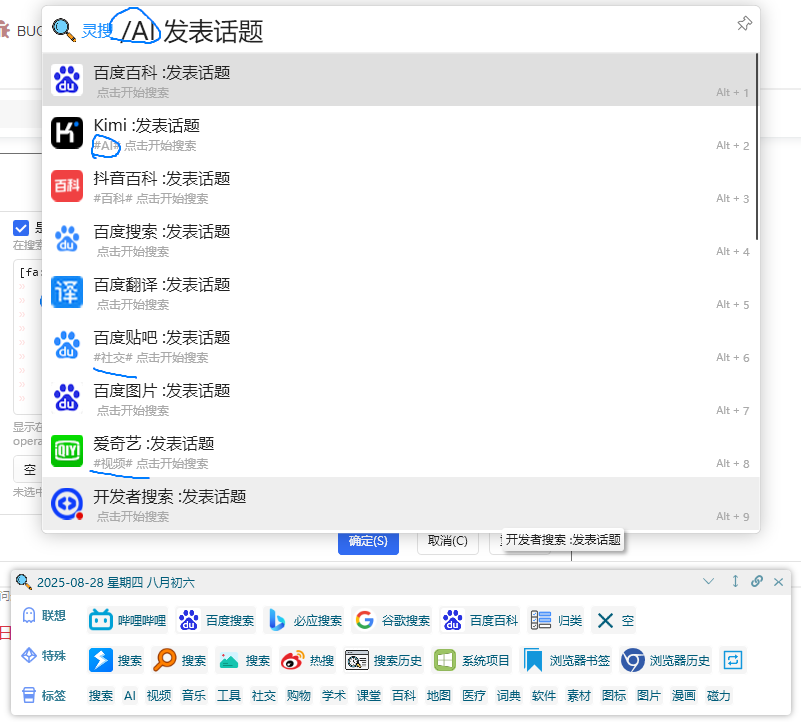Image resolution: width=801 pixels, height=722 pixels.
Task: Open the Weibo 热搜 item
Action: pyautogui.click(x=308, y=660)
